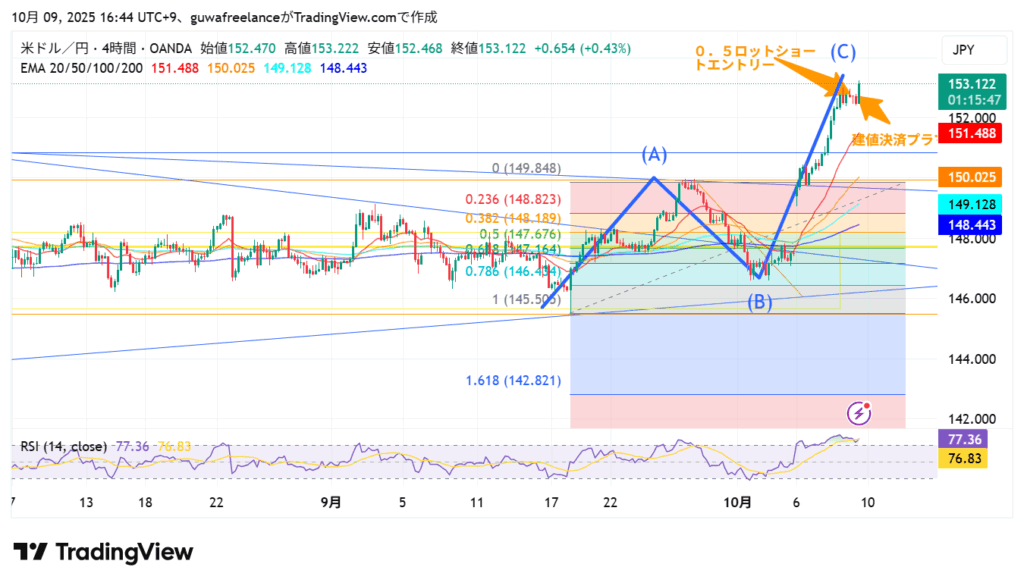Select the (A) wave label
Image resolution: width=1024 pixels, height=586 pixels.
(x=654, y=154)
